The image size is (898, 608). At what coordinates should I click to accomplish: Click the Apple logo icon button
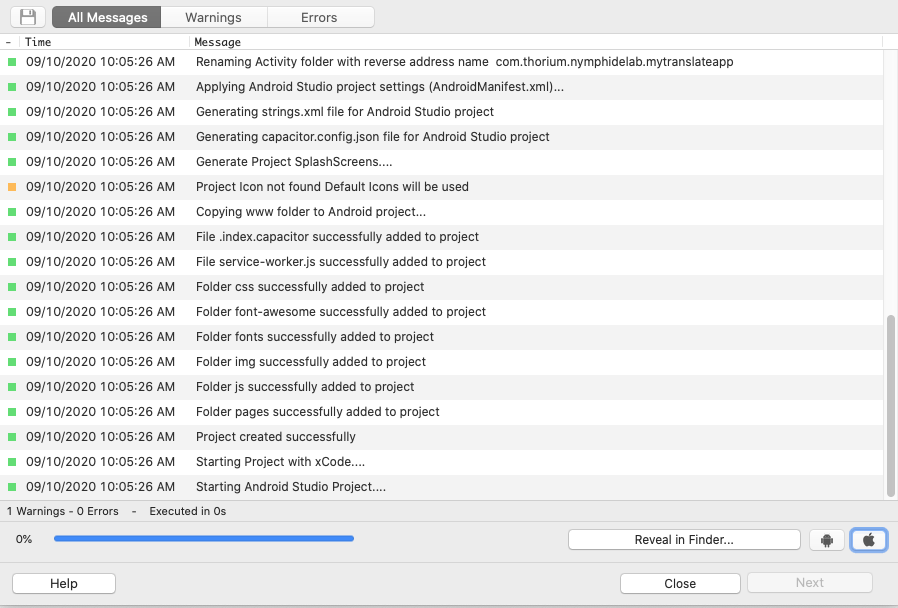pyautogui.click(x=868, y=540)
